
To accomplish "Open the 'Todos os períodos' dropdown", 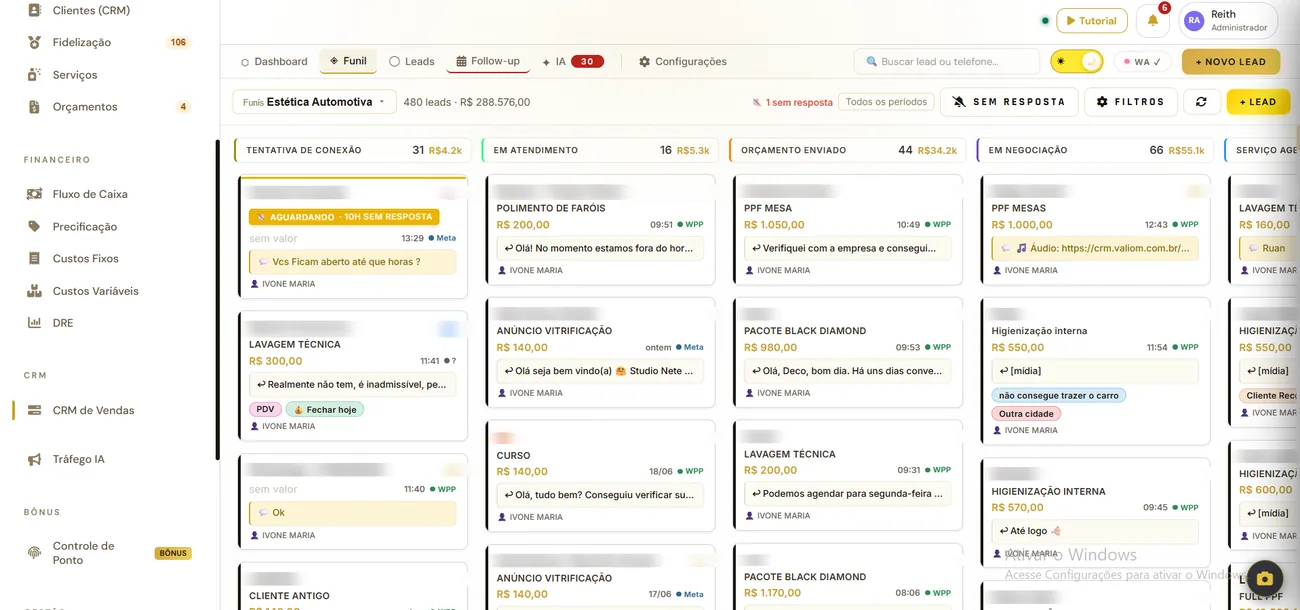I will point(886,101).
